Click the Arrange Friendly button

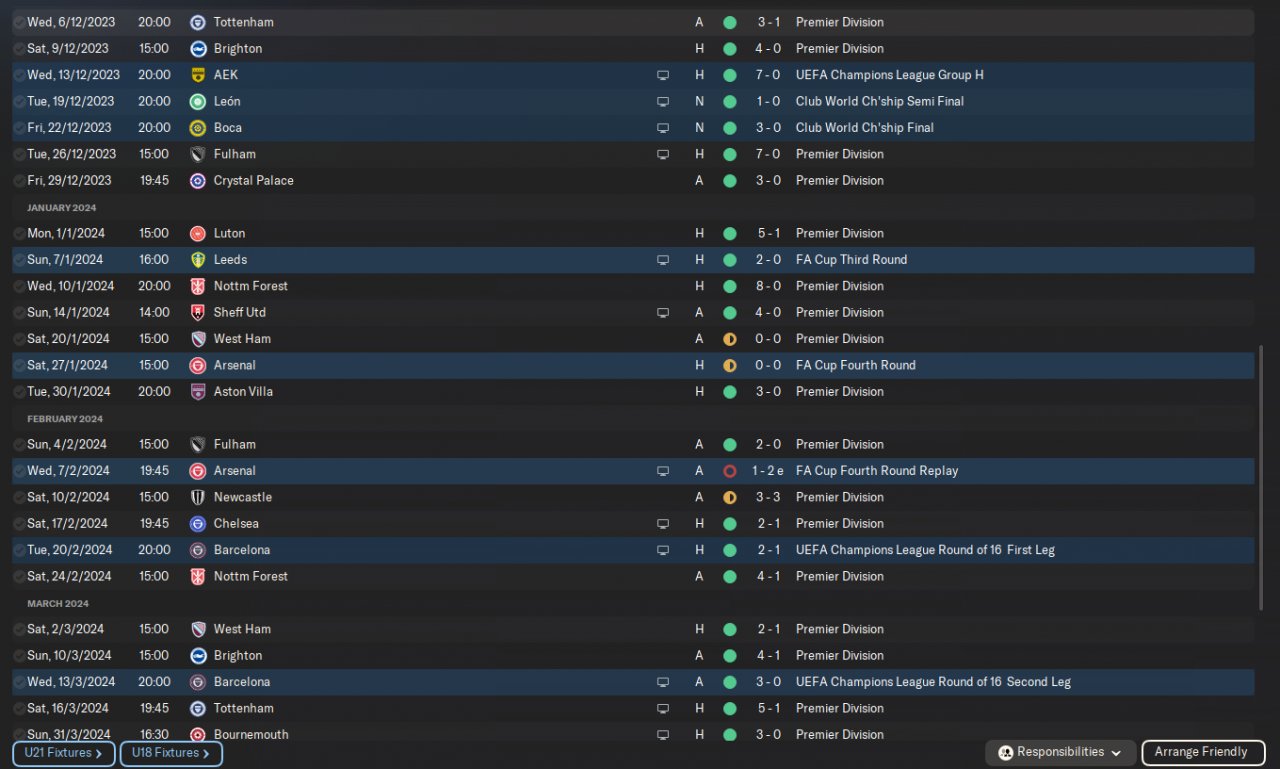pos(1201,753)
